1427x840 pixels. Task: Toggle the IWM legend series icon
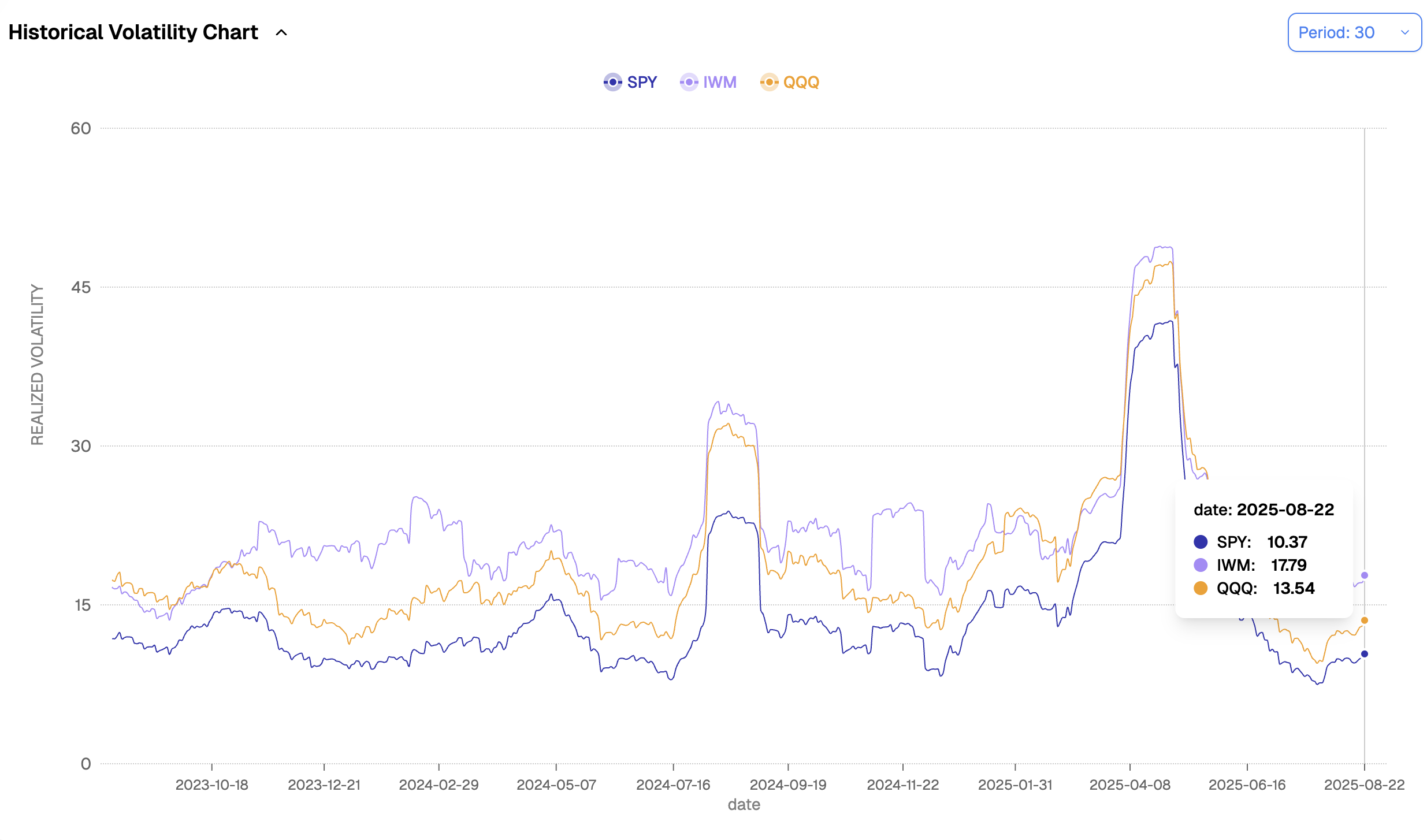coord(689,82)
